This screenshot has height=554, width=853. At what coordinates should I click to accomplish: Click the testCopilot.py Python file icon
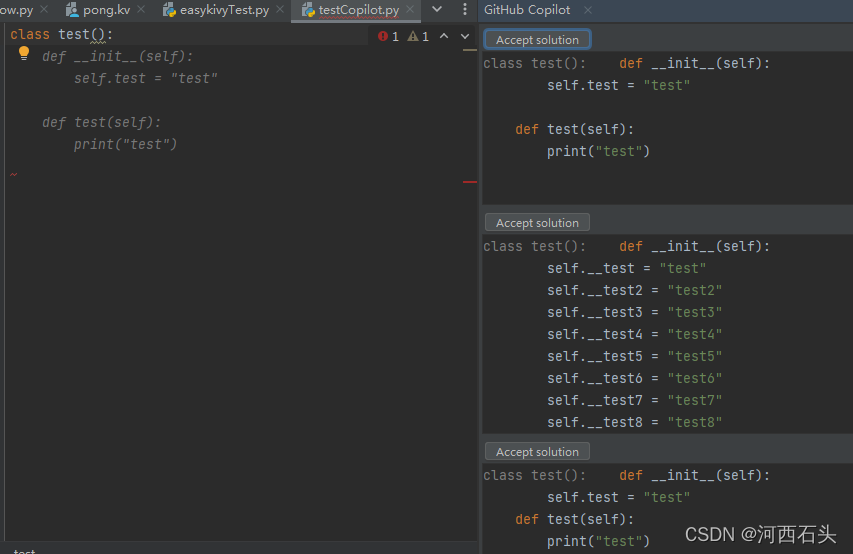click(308, 10)
